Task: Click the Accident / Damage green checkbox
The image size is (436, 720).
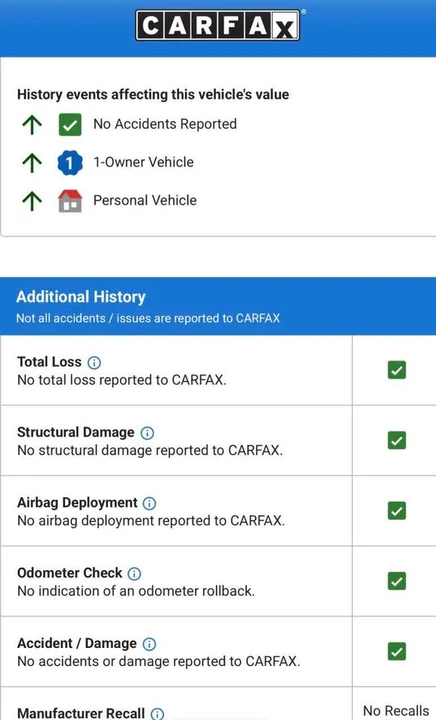Action: [397, 651]
